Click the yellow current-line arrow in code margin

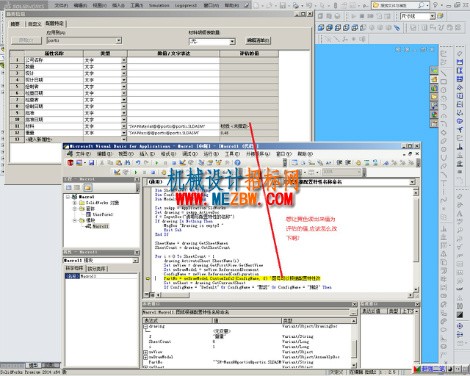click(148, 278)
